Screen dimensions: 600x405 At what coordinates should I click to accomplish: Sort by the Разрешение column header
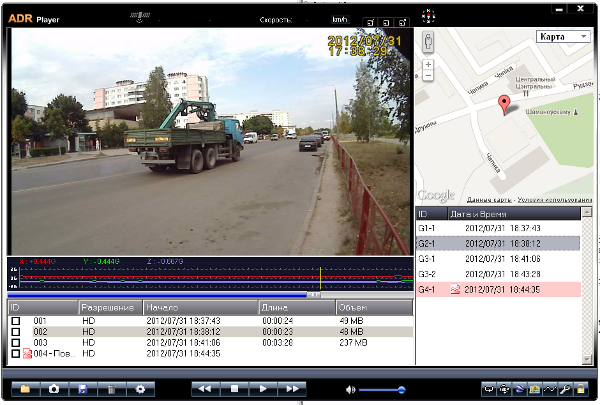[111, 307]
